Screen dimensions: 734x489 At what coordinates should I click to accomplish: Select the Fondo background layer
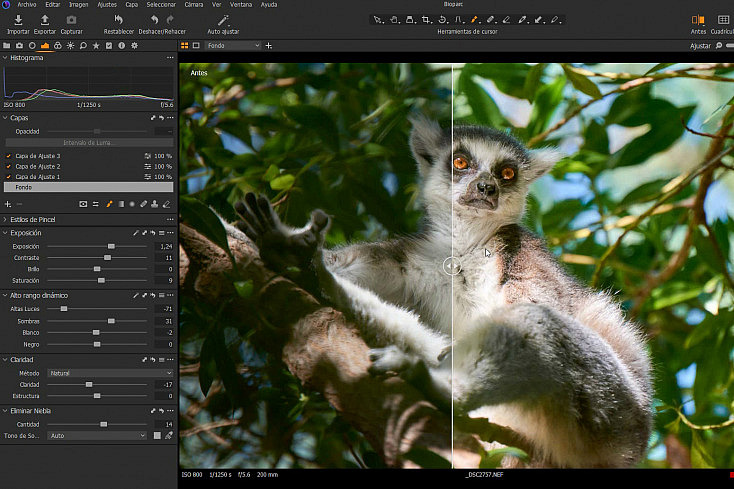tap(89, 187)
